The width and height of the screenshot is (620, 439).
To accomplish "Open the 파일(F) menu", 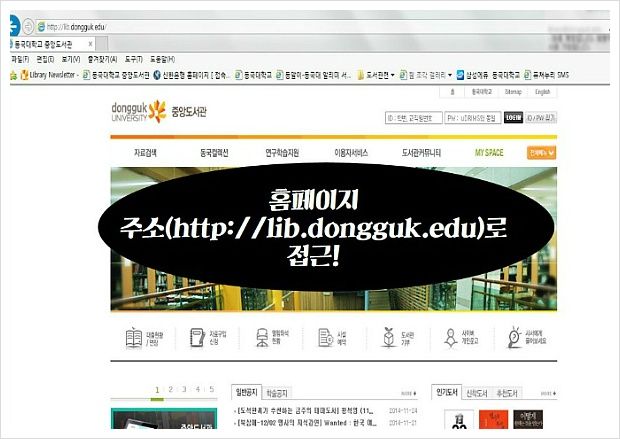I will (20, 59).
